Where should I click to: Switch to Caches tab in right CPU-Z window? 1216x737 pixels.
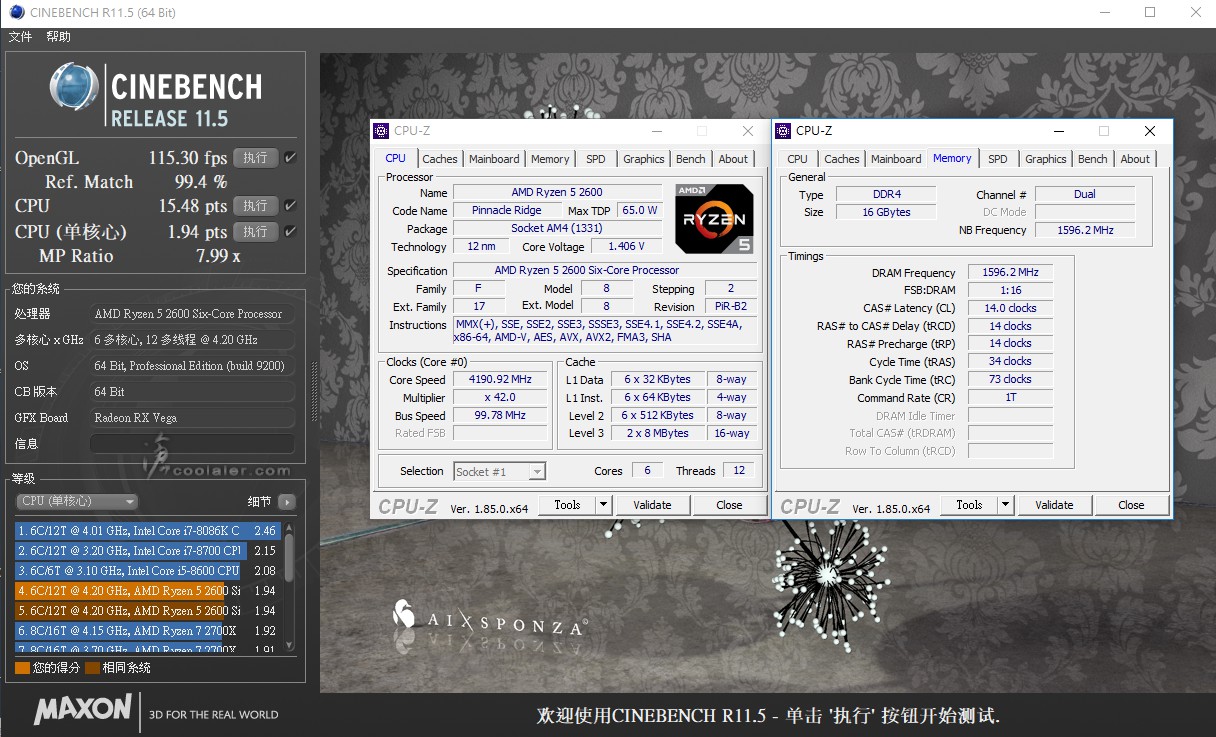[841, 159]
